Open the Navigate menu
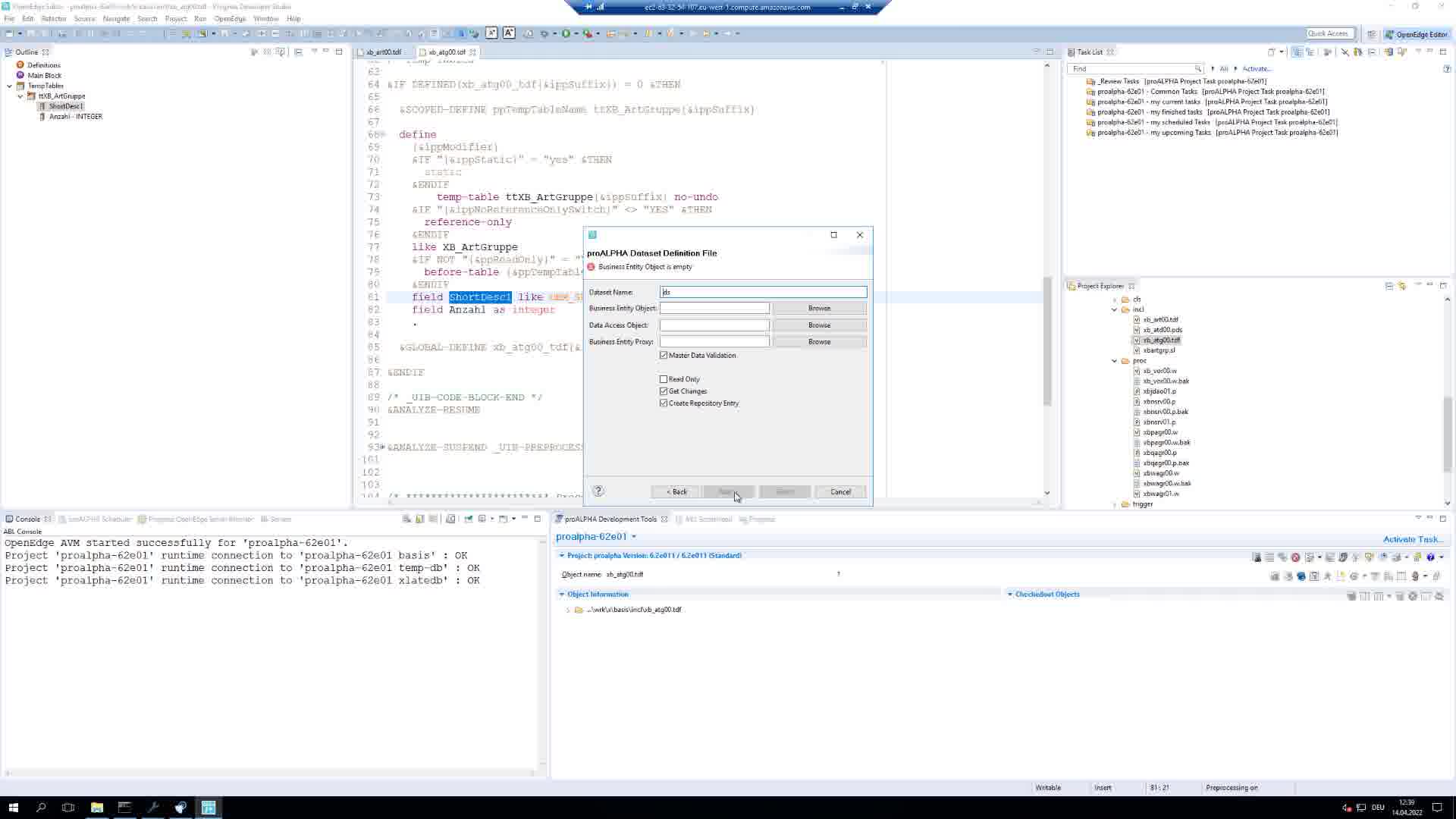Screen dimensions: 1456x819 click(116, 18)
